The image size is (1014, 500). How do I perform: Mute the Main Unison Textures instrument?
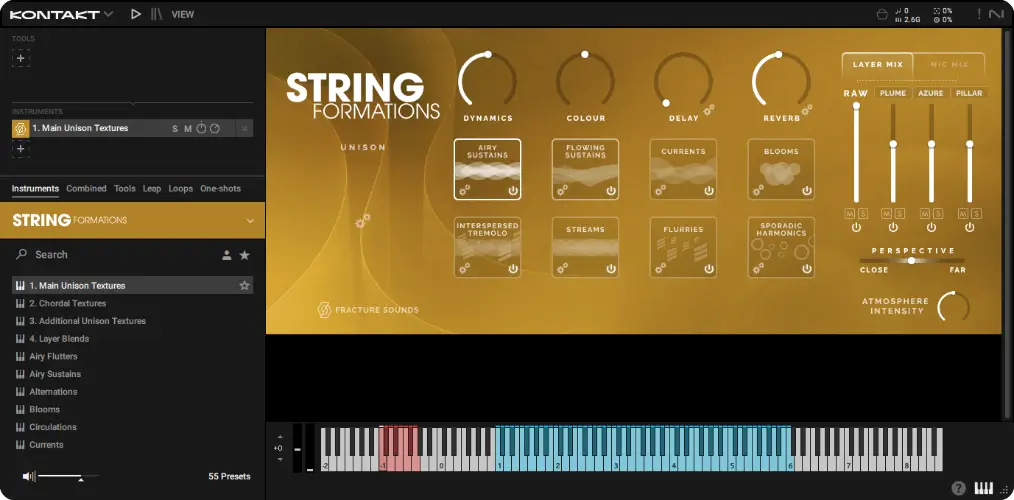pyautogui.click(x=188, y=129)
